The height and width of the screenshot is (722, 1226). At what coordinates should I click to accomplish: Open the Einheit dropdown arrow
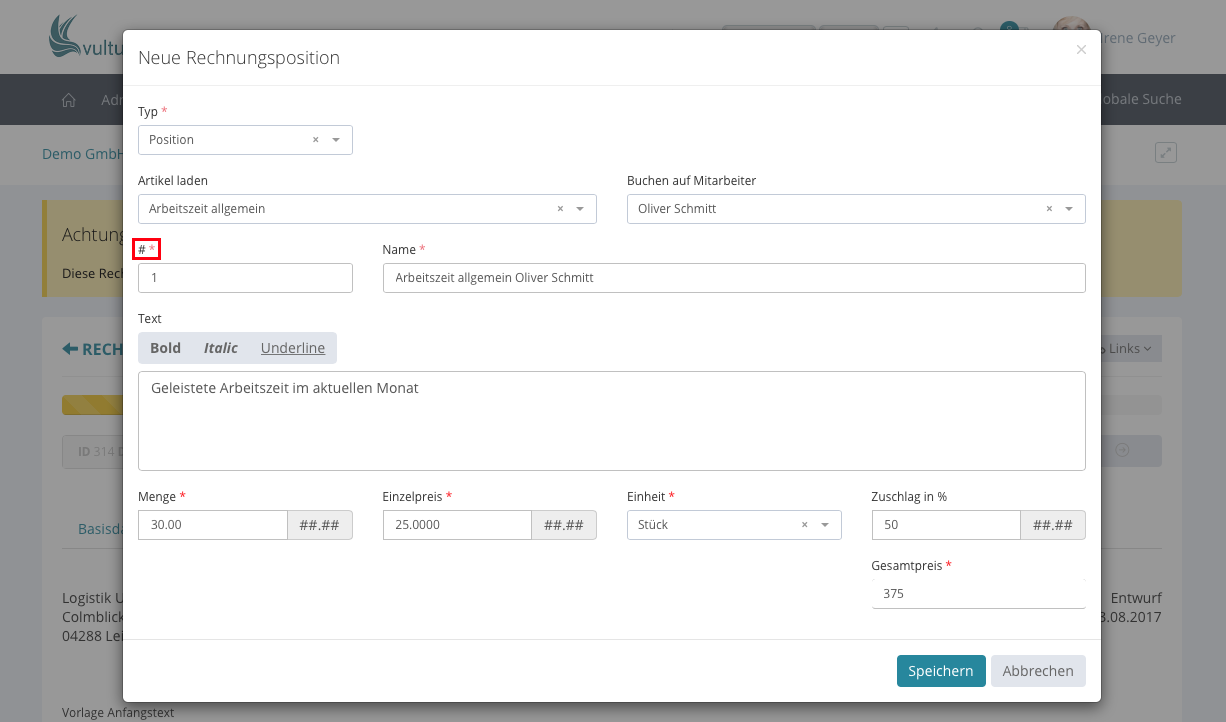coord(825,525)
